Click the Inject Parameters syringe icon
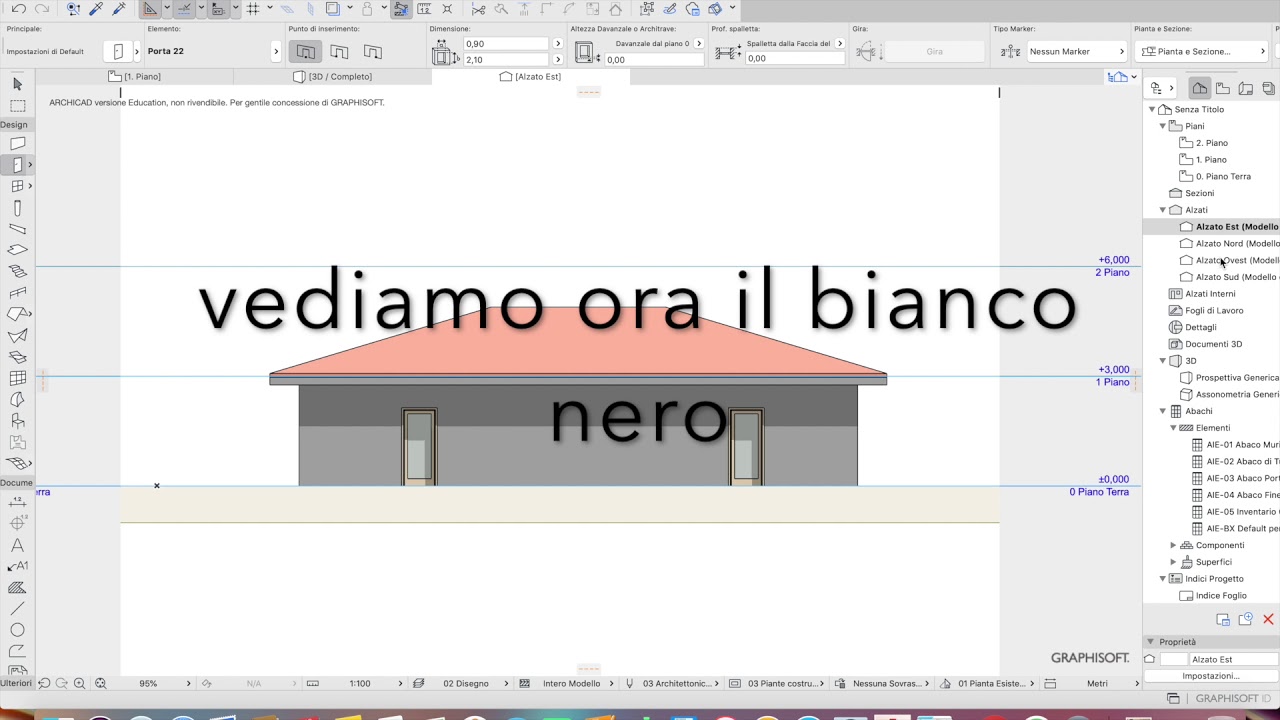The width and height of the screenshot is (1280, 720). point(119,9)
